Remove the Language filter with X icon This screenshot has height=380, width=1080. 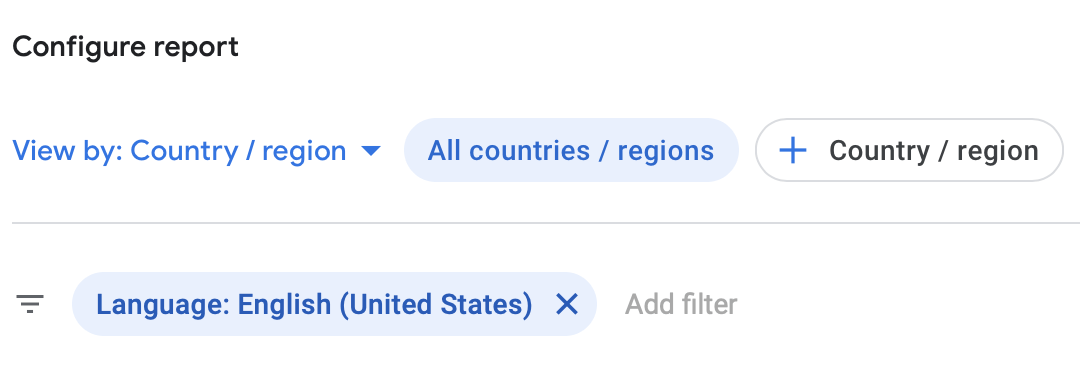click(x=567, y=304)
